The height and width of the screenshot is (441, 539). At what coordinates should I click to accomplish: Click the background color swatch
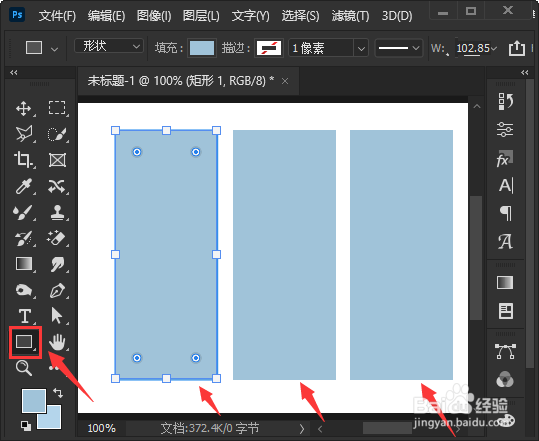coord(53,419)
